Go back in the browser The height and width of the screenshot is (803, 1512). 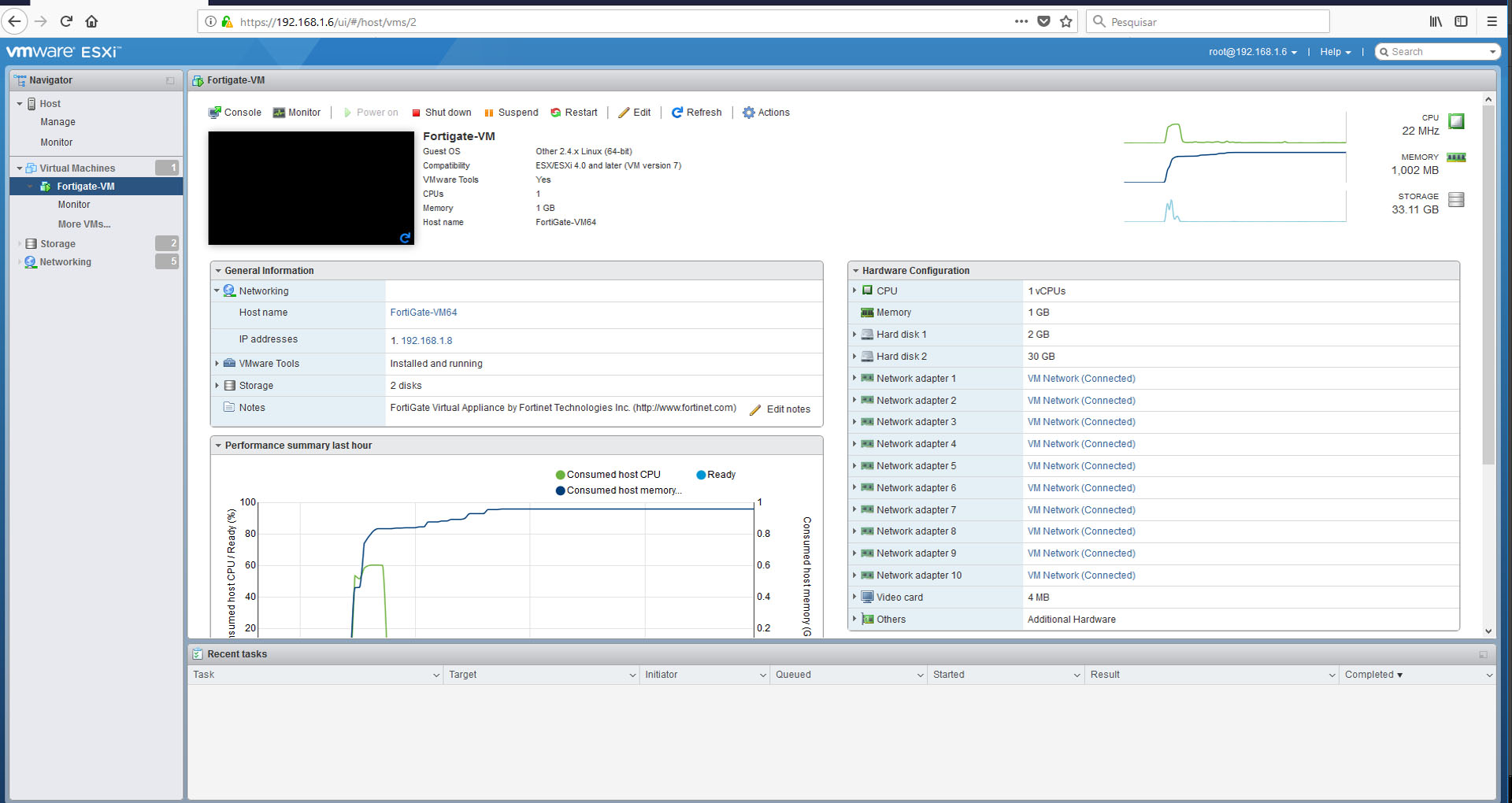pos(15,21)
